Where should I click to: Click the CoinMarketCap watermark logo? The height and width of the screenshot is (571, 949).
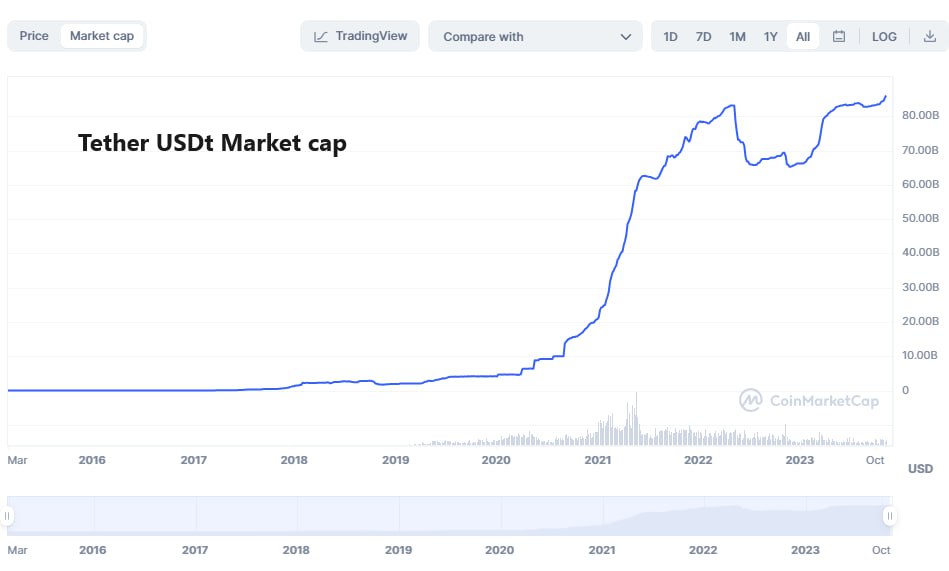point(751,400)
